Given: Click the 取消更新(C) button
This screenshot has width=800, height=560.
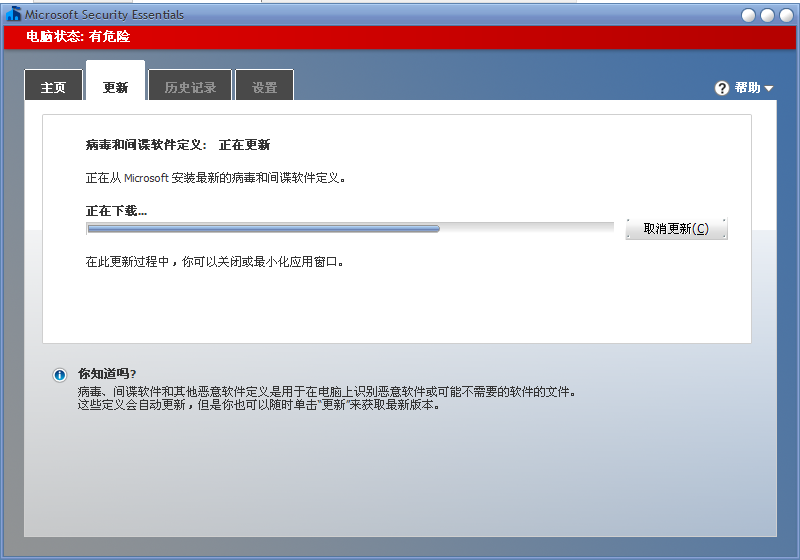Looking at the screenshot, I should 677,228.
